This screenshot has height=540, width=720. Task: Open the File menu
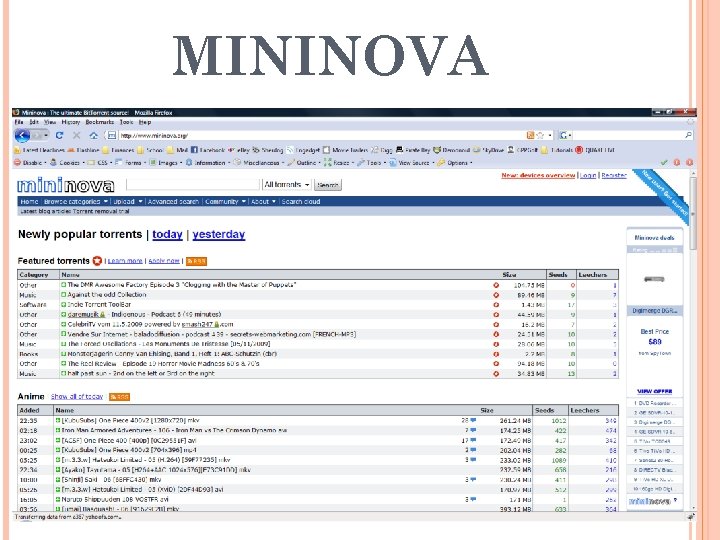19,122
